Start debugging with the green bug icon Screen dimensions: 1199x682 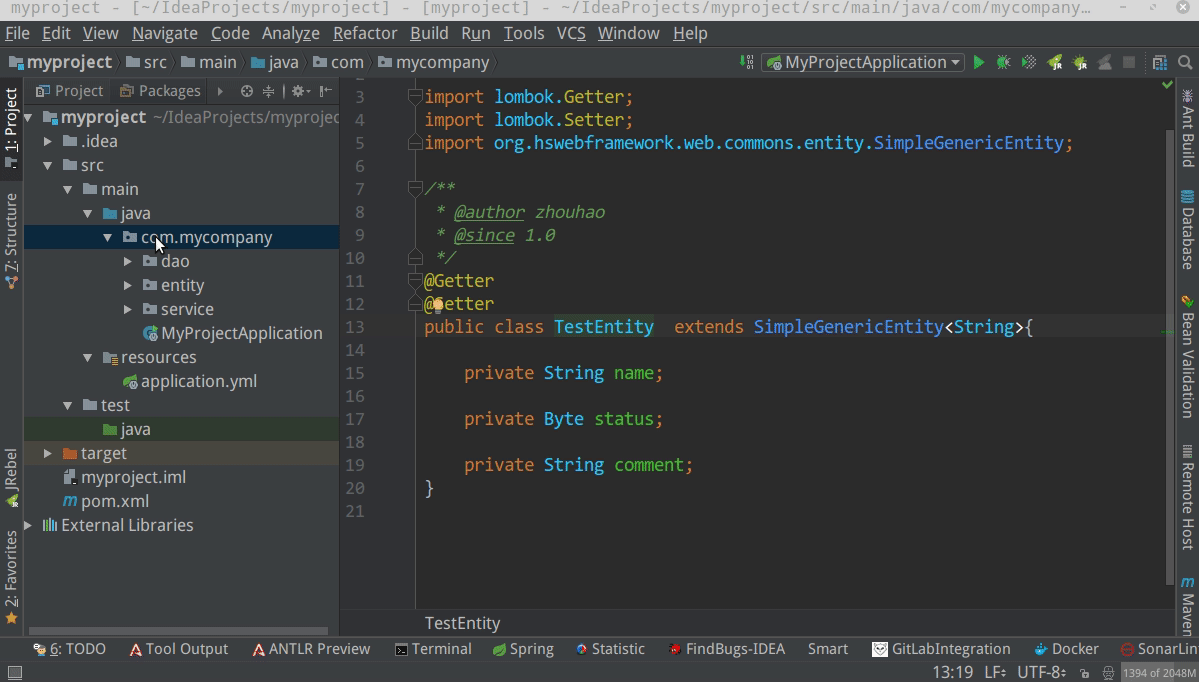tap(1003, 63)
